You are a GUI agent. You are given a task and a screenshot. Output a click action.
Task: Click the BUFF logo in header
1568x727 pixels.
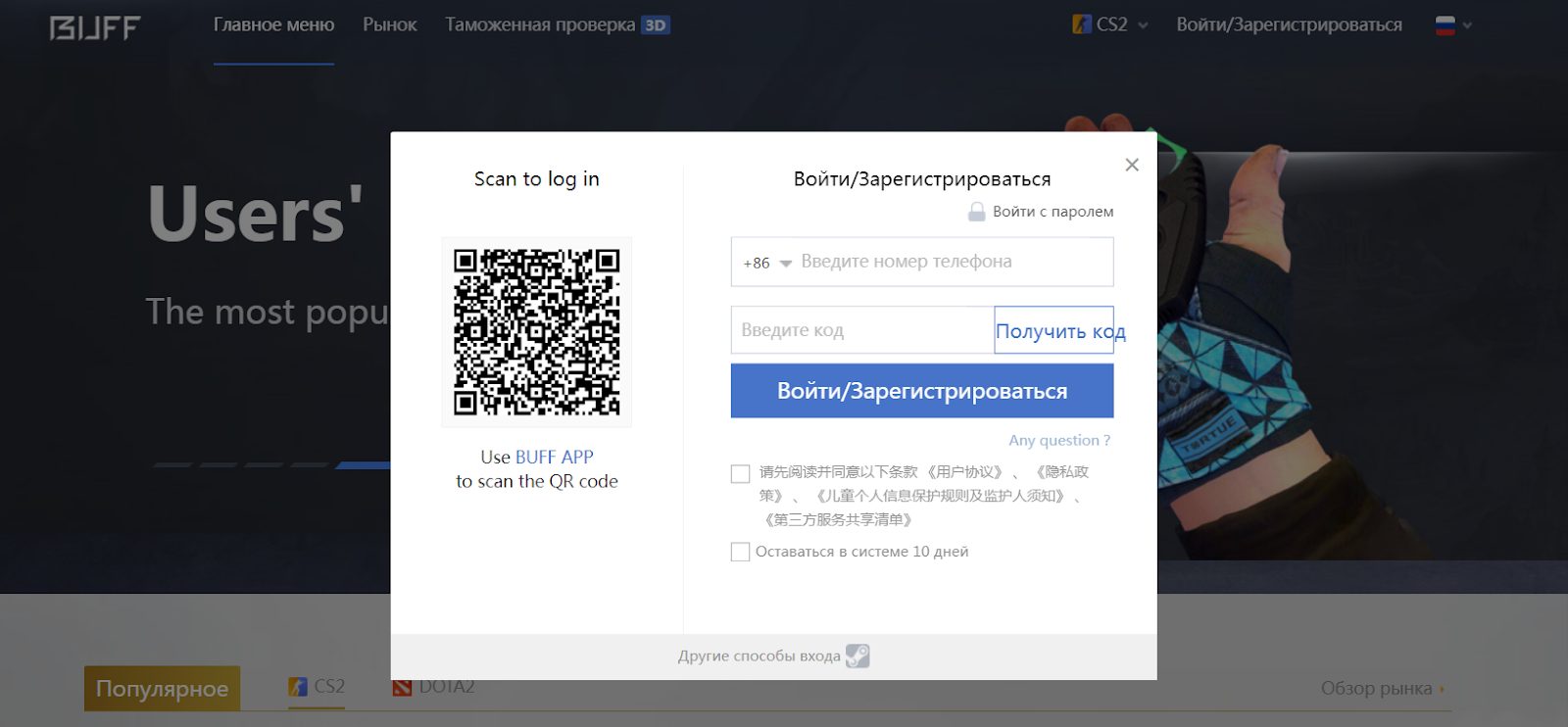click(x=95, y=27)
